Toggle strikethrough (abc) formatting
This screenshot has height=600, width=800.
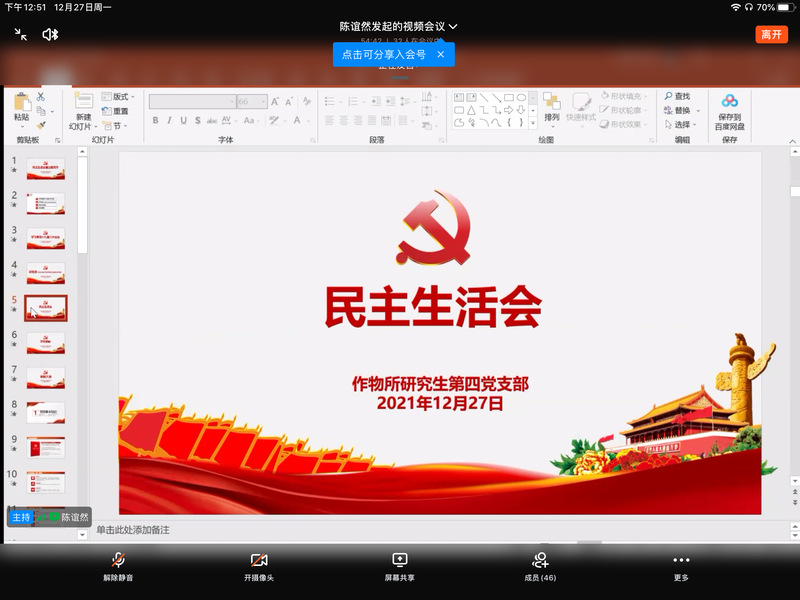point(212,121)
